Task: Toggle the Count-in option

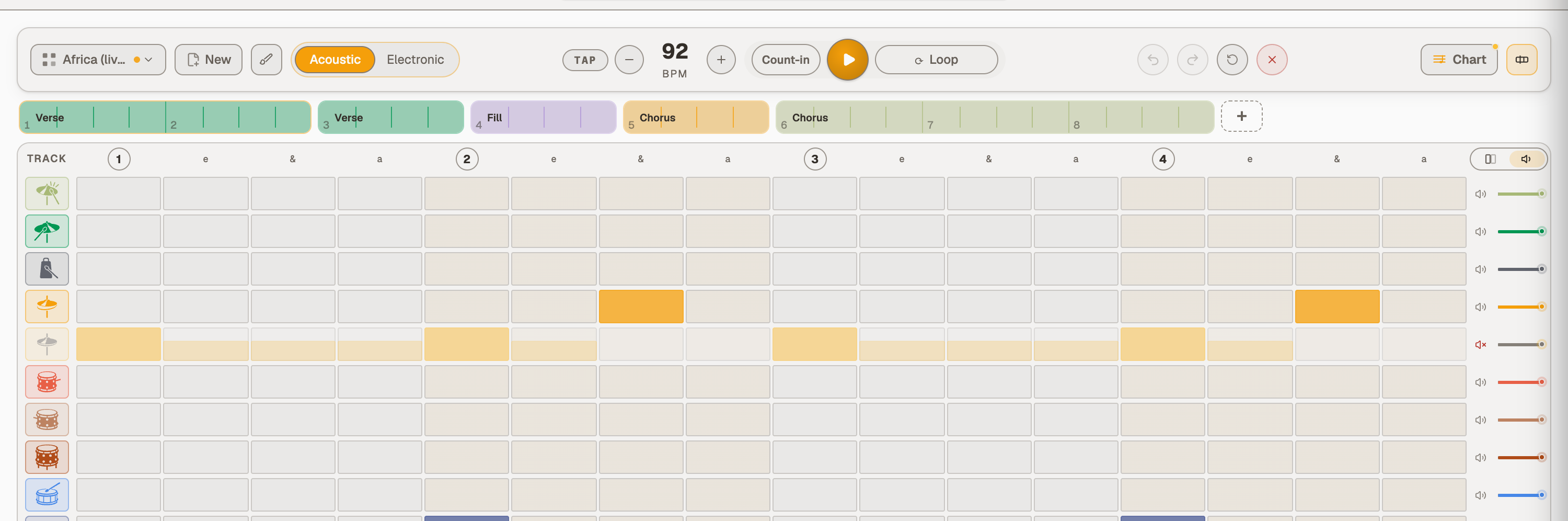Action: (x=785, y=60)
